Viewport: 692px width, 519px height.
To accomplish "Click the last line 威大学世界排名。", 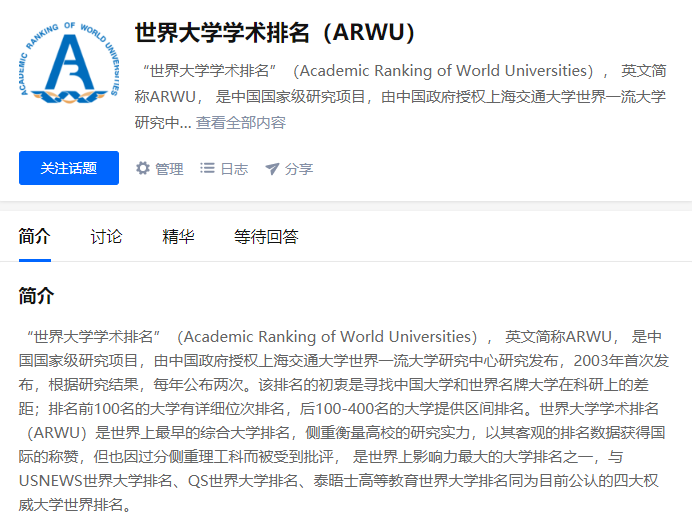I will (75, 504).
